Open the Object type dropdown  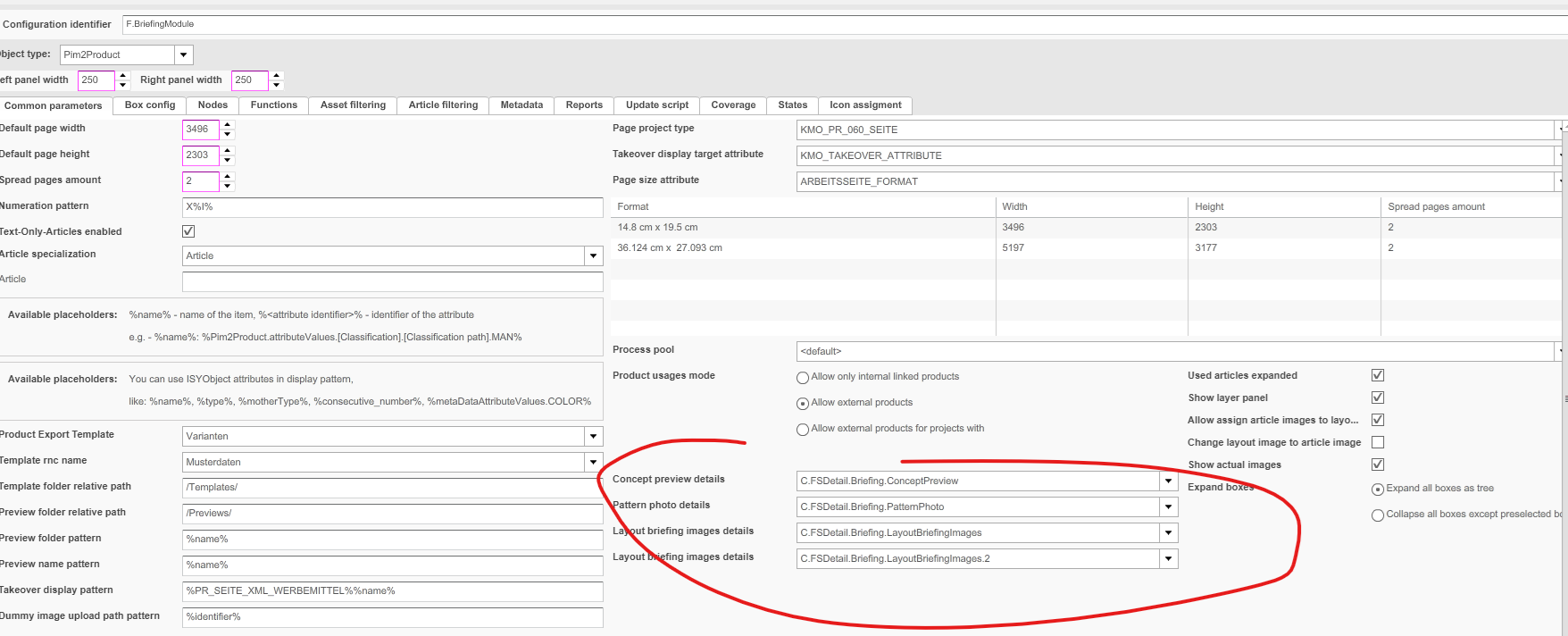click(x=183, y=54)
